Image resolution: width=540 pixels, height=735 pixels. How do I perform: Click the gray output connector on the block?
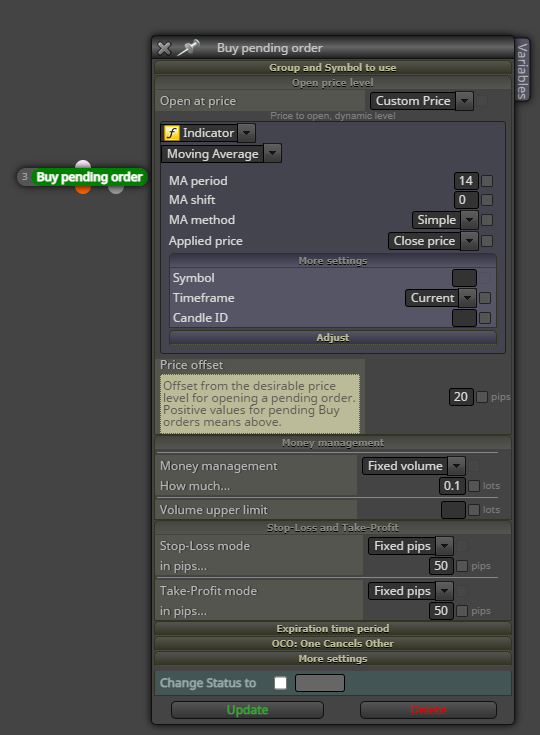coord(116,189)
